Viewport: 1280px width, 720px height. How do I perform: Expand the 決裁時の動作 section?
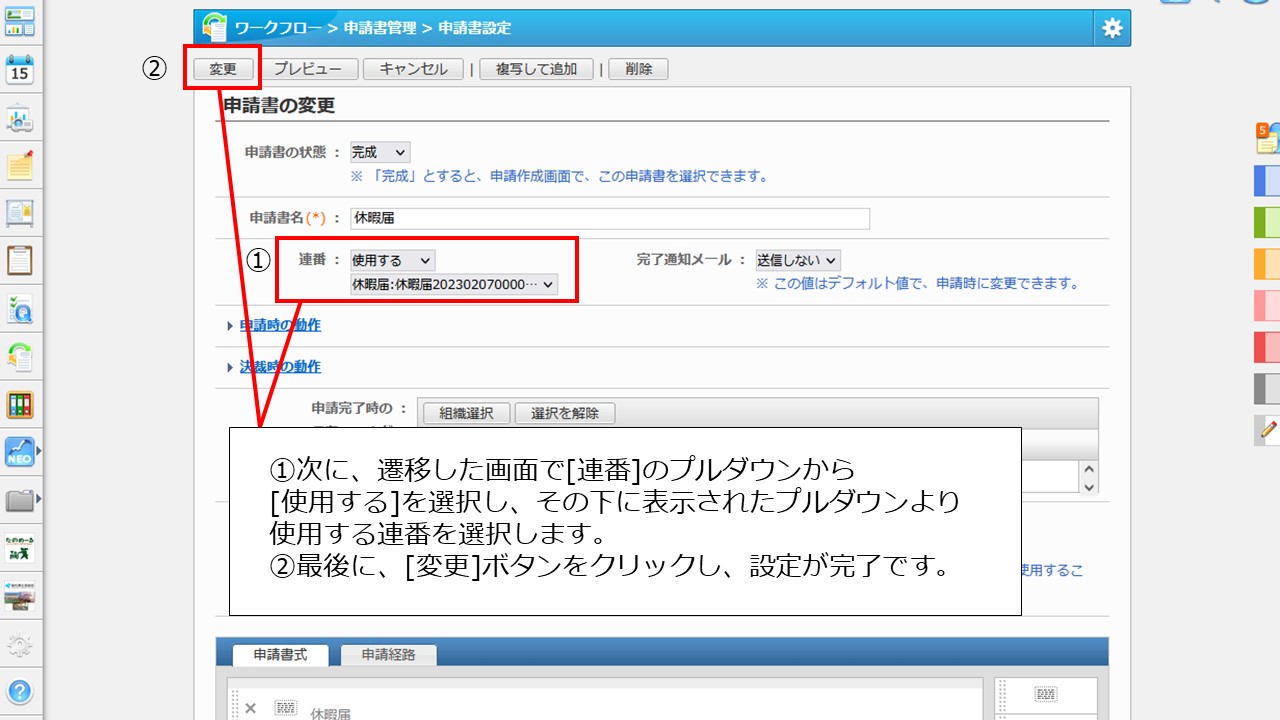[279, 367]
